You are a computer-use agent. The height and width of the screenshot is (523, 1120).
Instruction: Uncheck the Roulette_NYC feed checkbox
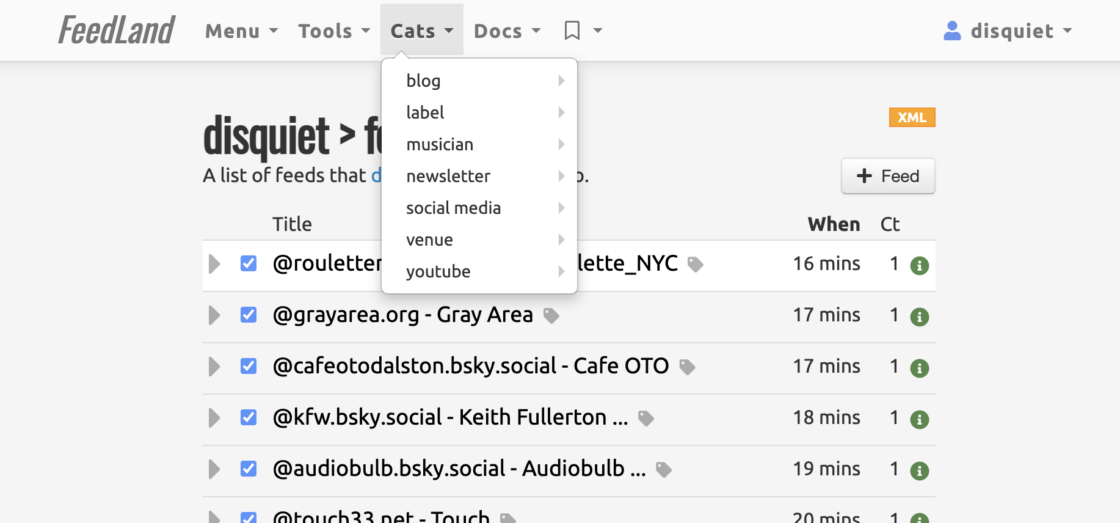[249, 264]
